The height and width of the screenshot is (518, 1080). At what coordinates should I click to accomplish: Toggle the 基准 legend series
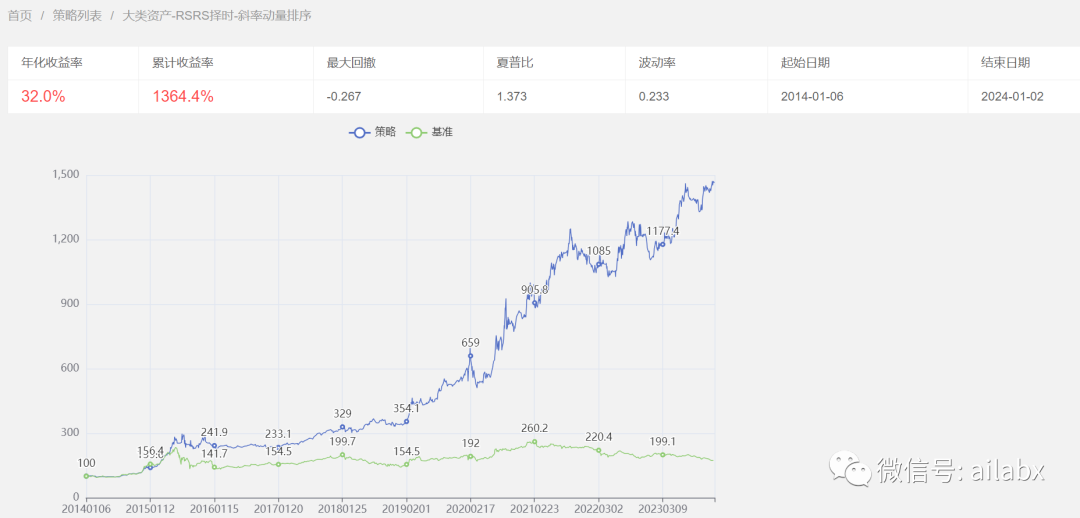[x=430, y=132]
